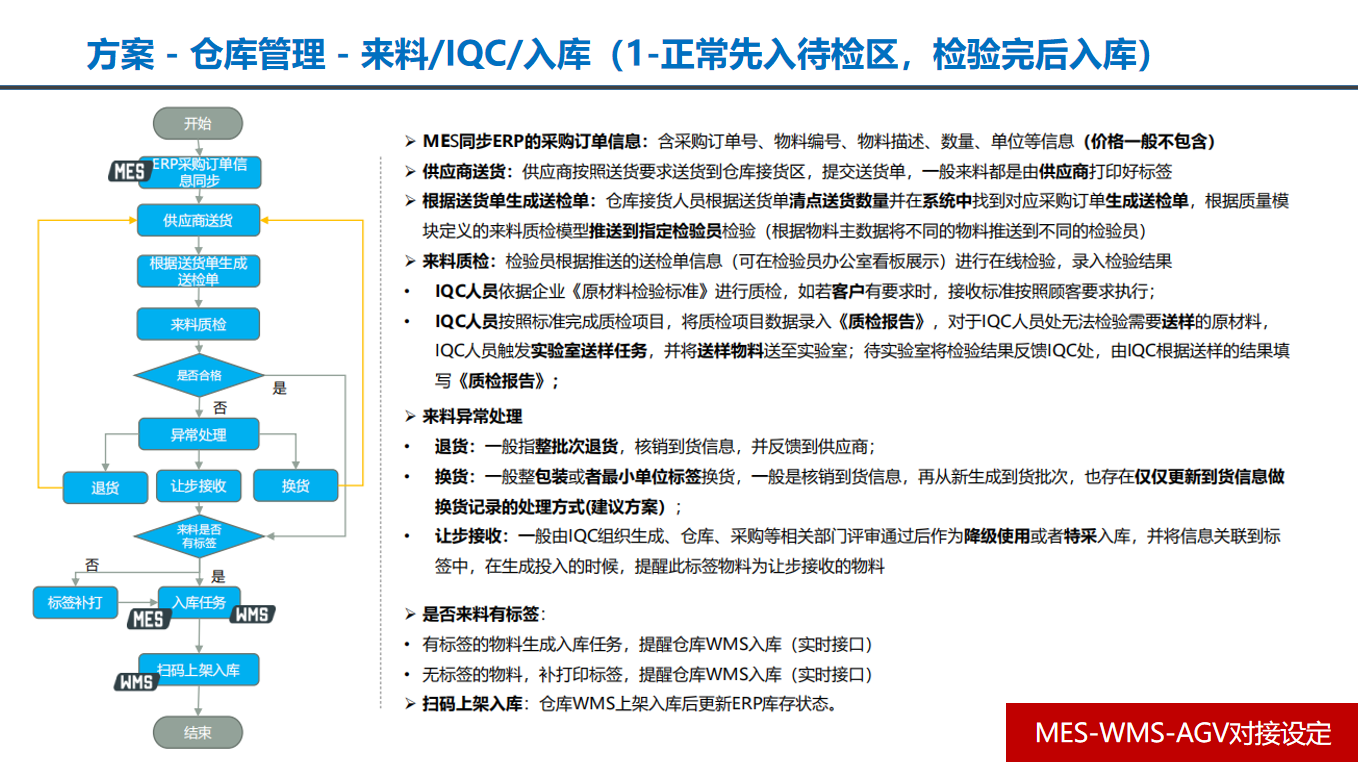1358x762 pixels.
Task: Click the MES badge on ERP采购订单信息同步 step
Action: [128, 171]
